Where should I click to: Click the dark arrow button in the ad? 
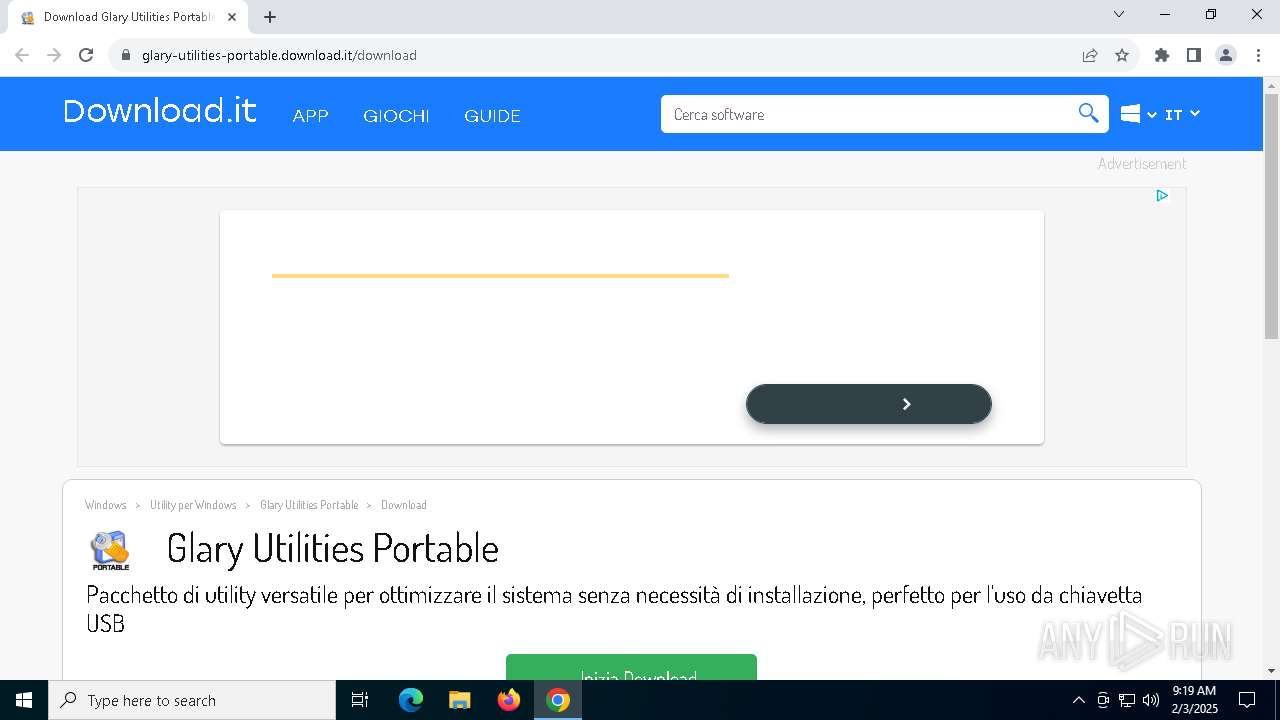(868, 404)
